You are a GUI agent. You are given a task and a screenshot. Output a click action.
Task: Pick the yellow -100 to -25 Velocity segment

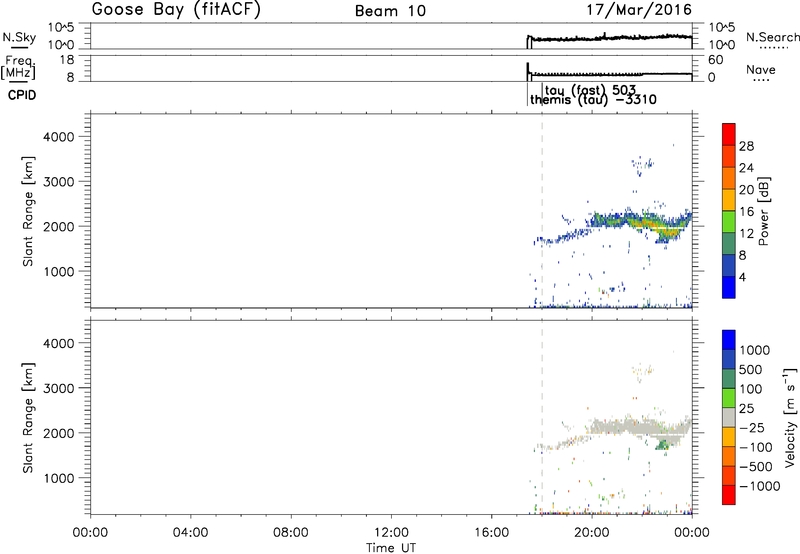[x=729, y=437]
